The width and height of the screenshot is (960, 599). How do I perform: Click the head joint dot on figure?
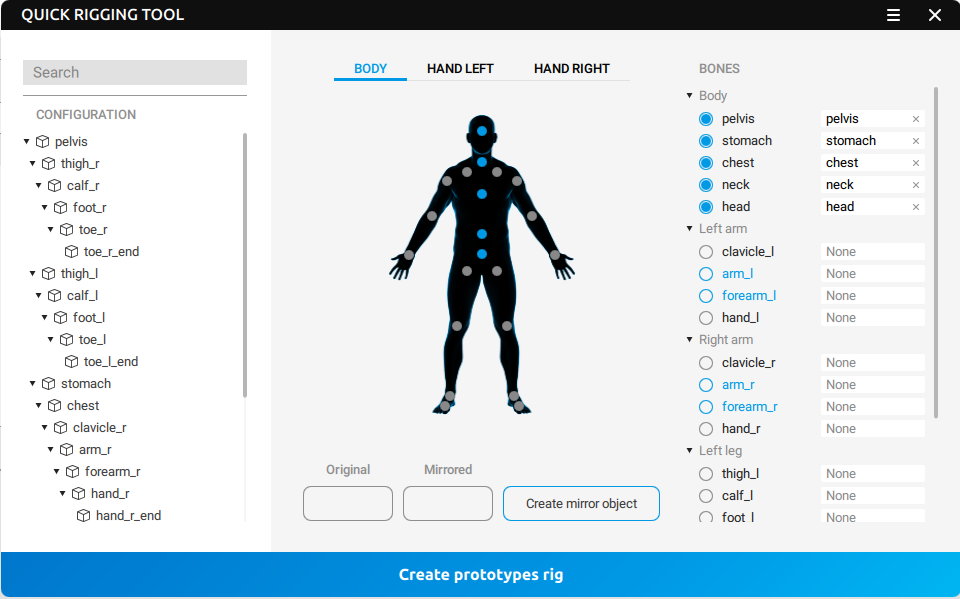tap(482, 131)
